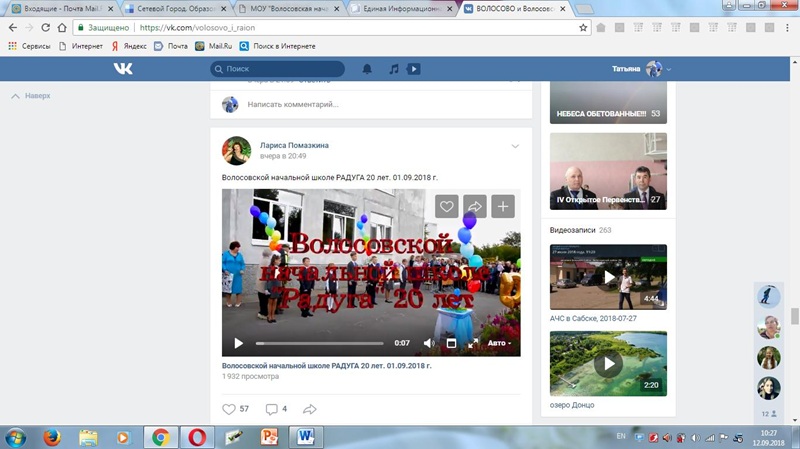
Task: Click the VK search field
Action: (x=278, y=69)
